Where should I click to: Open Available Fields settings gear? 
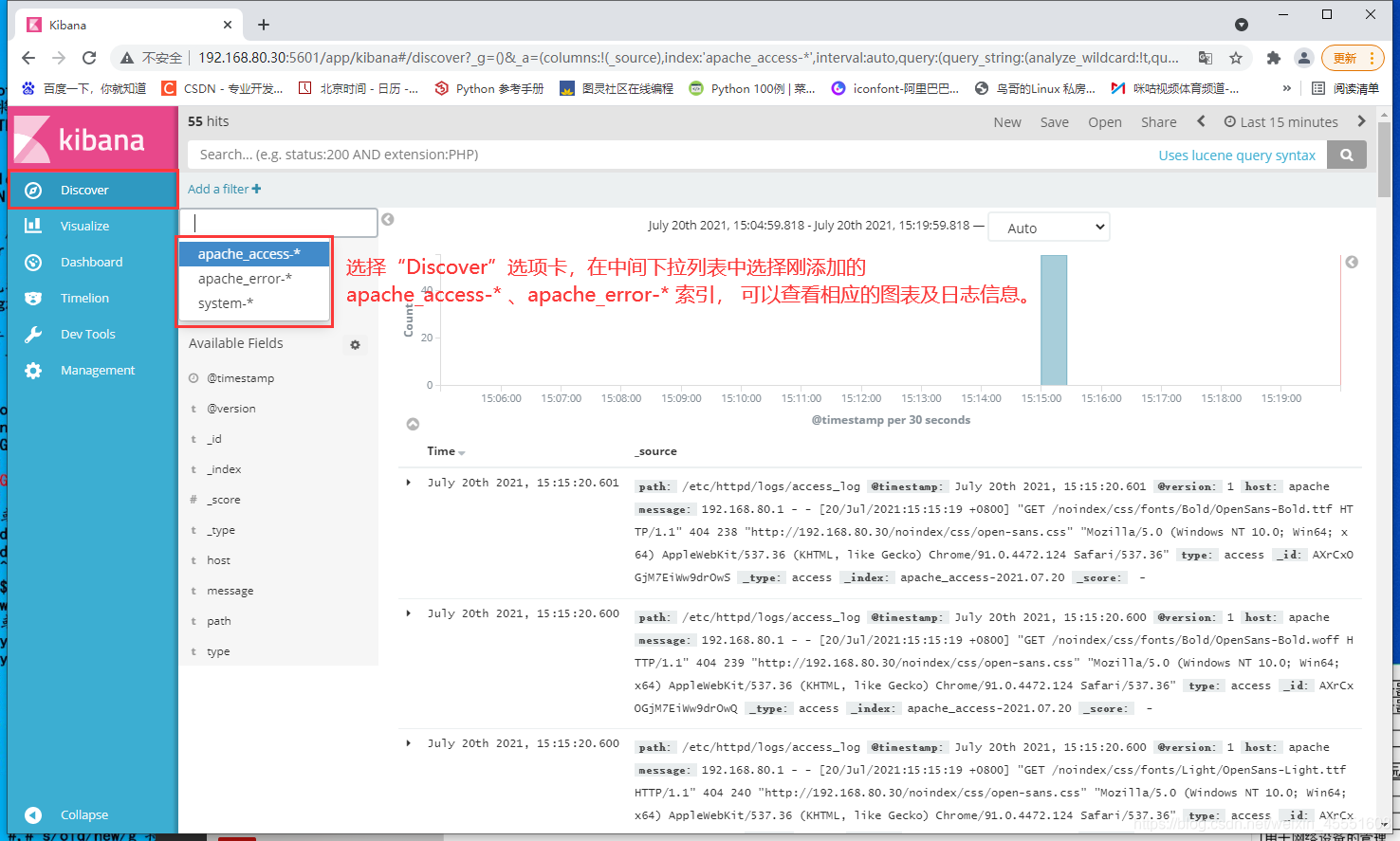coord(355,345)
